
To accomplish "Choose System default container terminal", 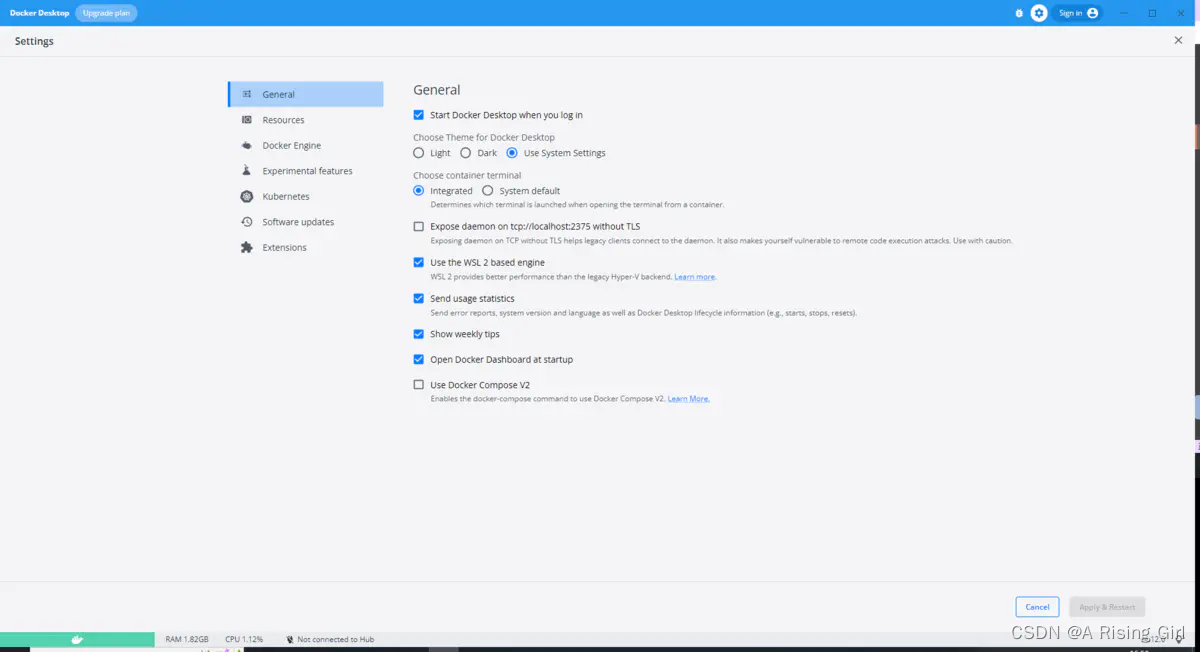I will point(488,190).
